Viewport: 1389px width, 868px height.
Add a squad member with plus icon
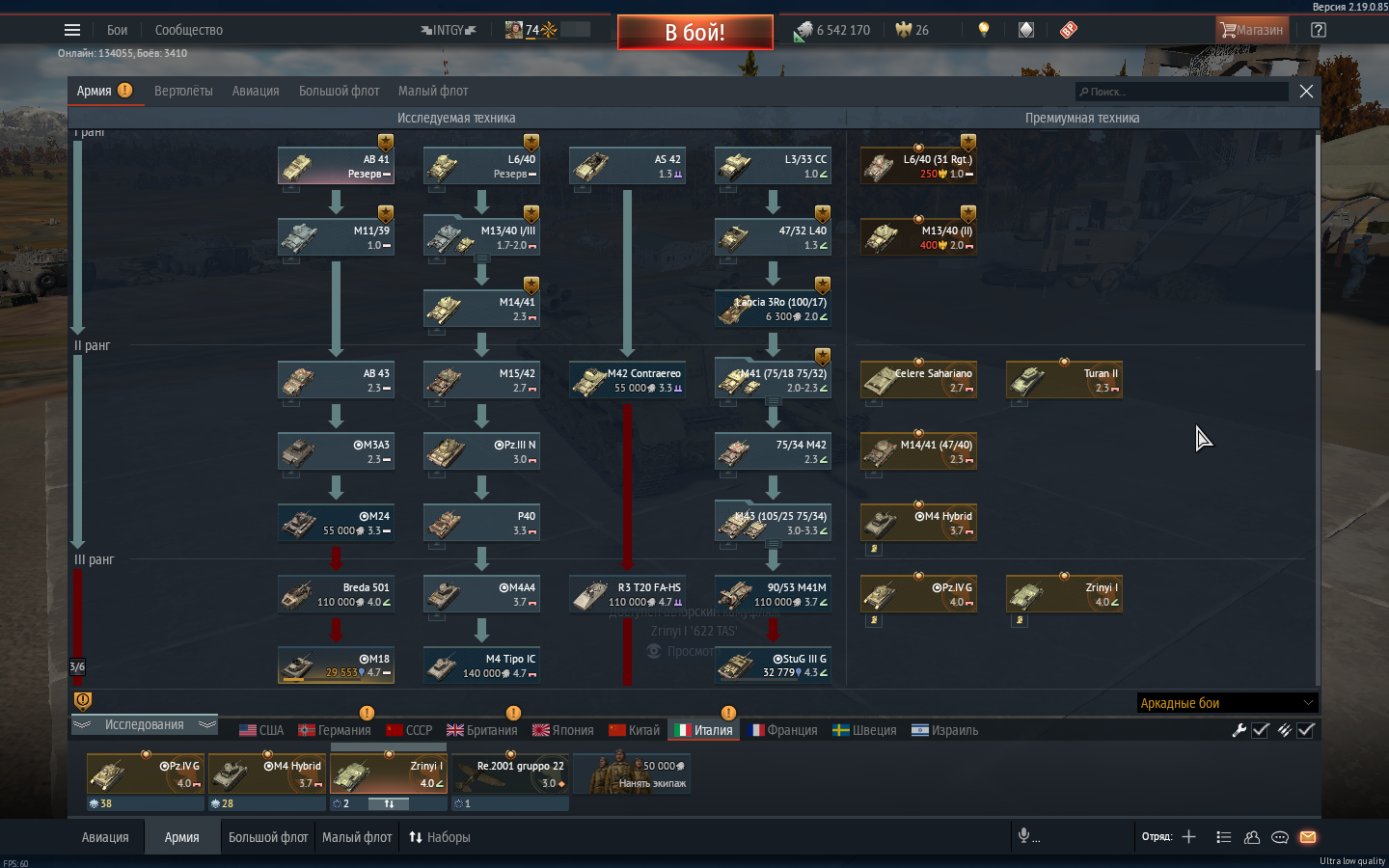(1189, 837)
